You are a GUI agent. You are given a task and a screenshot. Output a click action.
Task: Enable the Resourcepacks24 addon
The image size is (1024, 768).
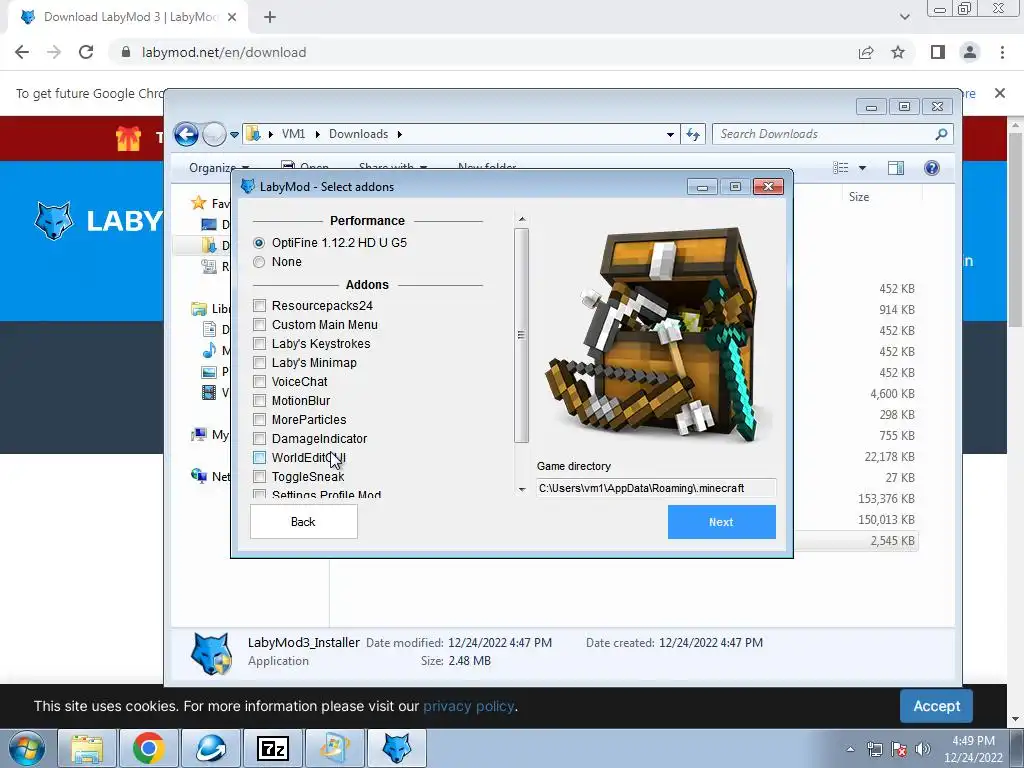259,306
